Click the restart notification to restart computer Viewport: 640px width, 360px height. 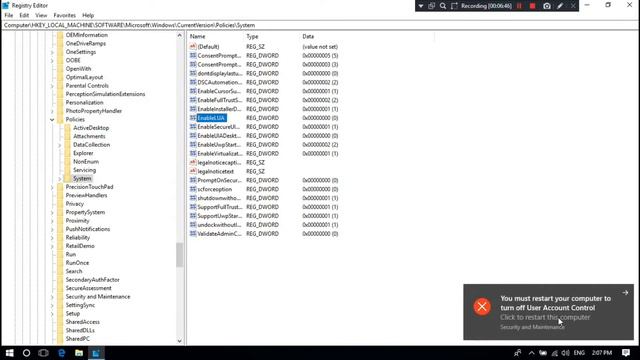tap(549, 312)
